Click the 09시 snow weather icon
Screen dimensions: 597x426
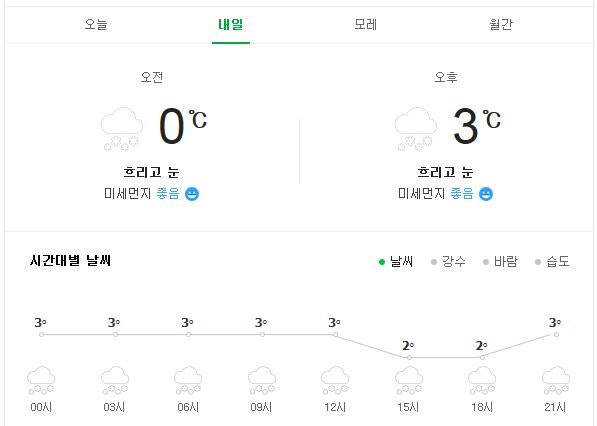[x=262, y=380]
